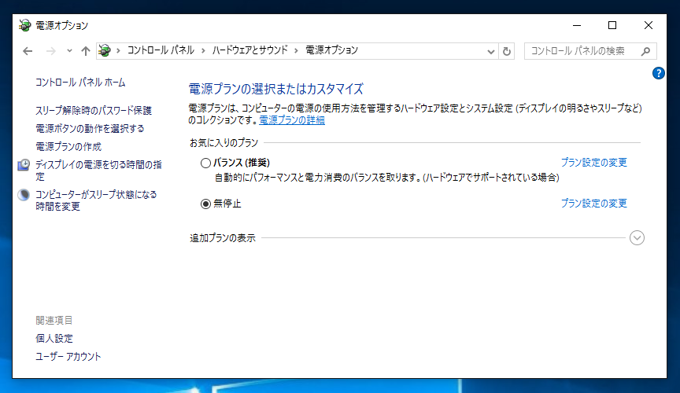Viewport: 680px width, 393px height.
Task: Select コントロール パネル in breadcrumb
Action: [160, 50]
